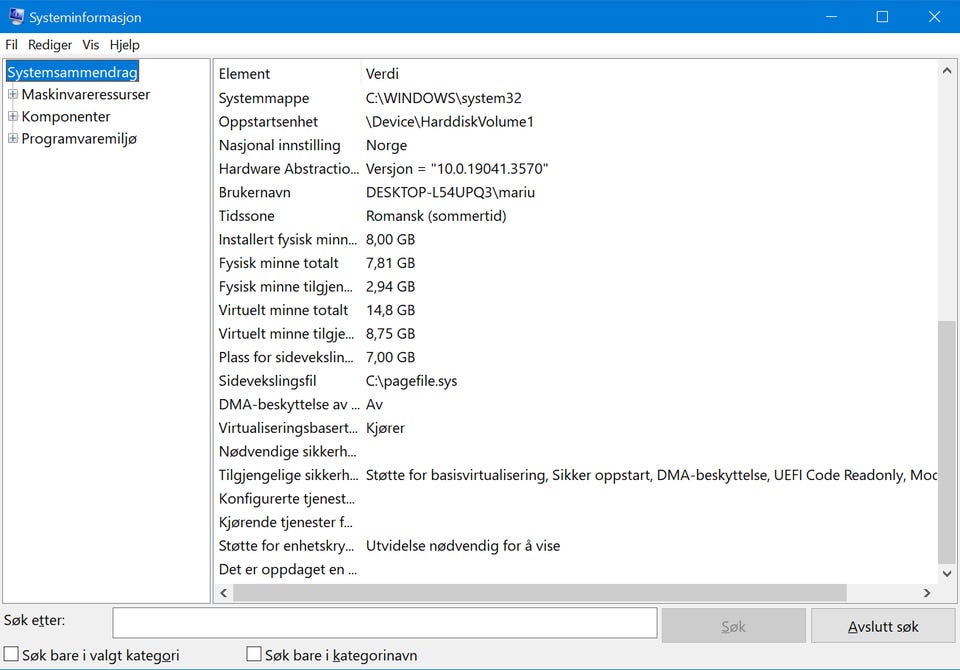Screen dimensions: 960x670
Task: Select the \Device\HarddiskVolume1 value
Action: point(449,122)
